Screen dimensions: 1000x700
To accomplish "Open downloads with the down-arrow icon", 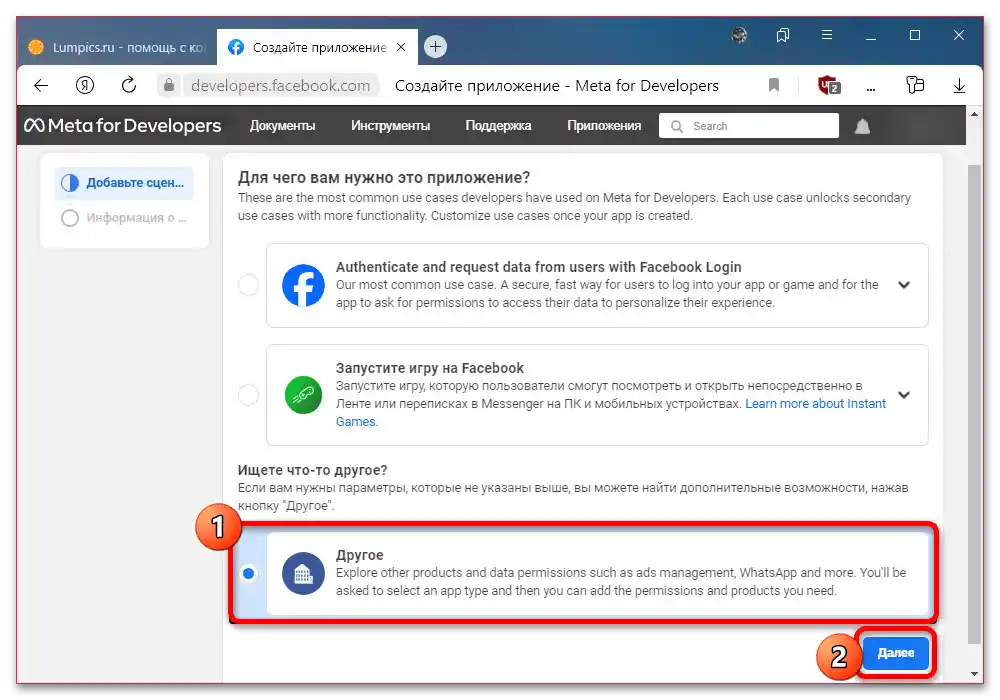I will pos(959,85).
